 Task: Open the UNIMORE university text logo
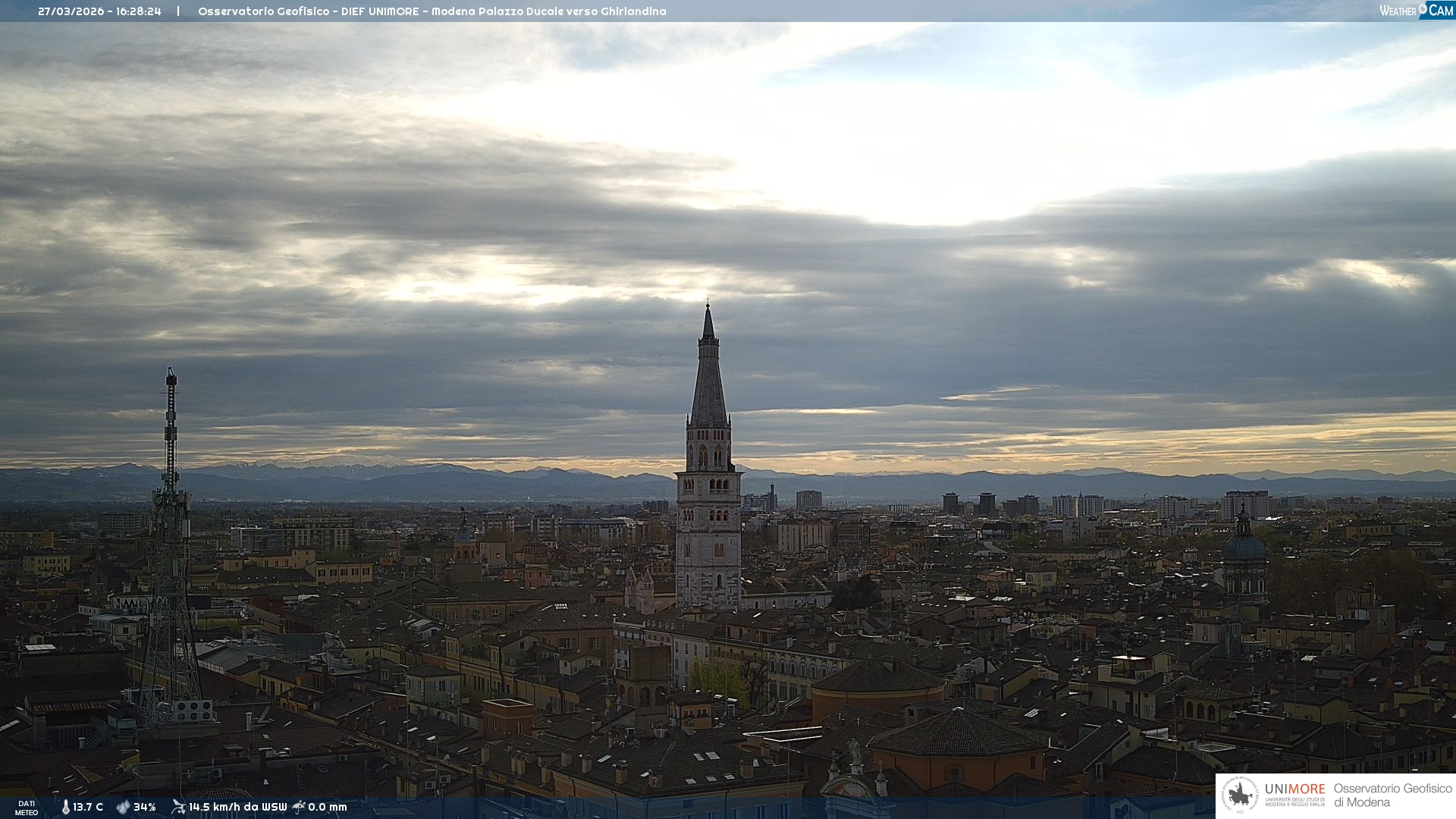click(1294, 789)
